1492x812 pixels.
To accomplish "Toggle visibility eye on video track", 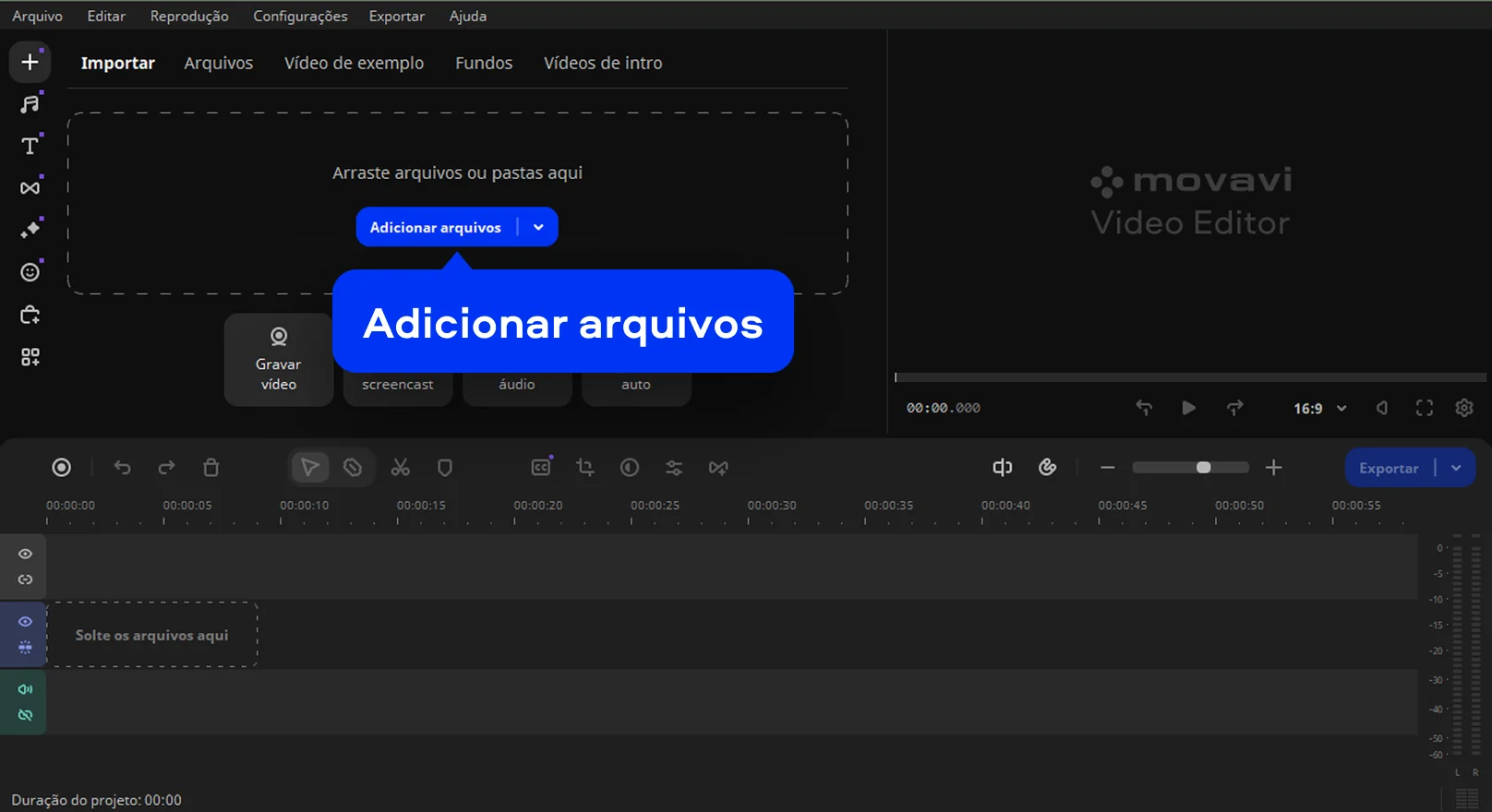I will point(25,622).
